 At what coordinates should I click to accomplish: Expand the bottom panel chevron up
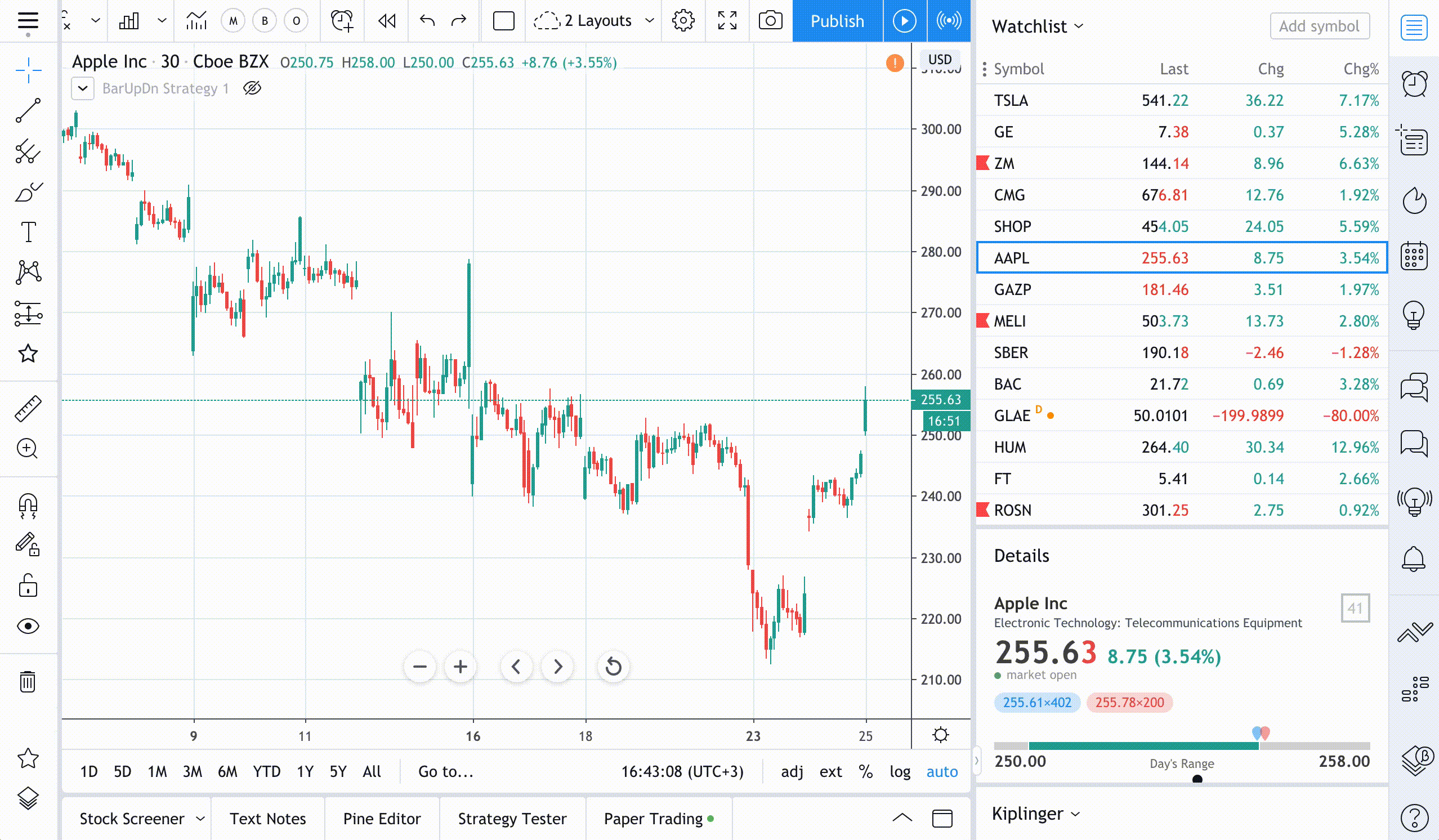click(902, 818)
